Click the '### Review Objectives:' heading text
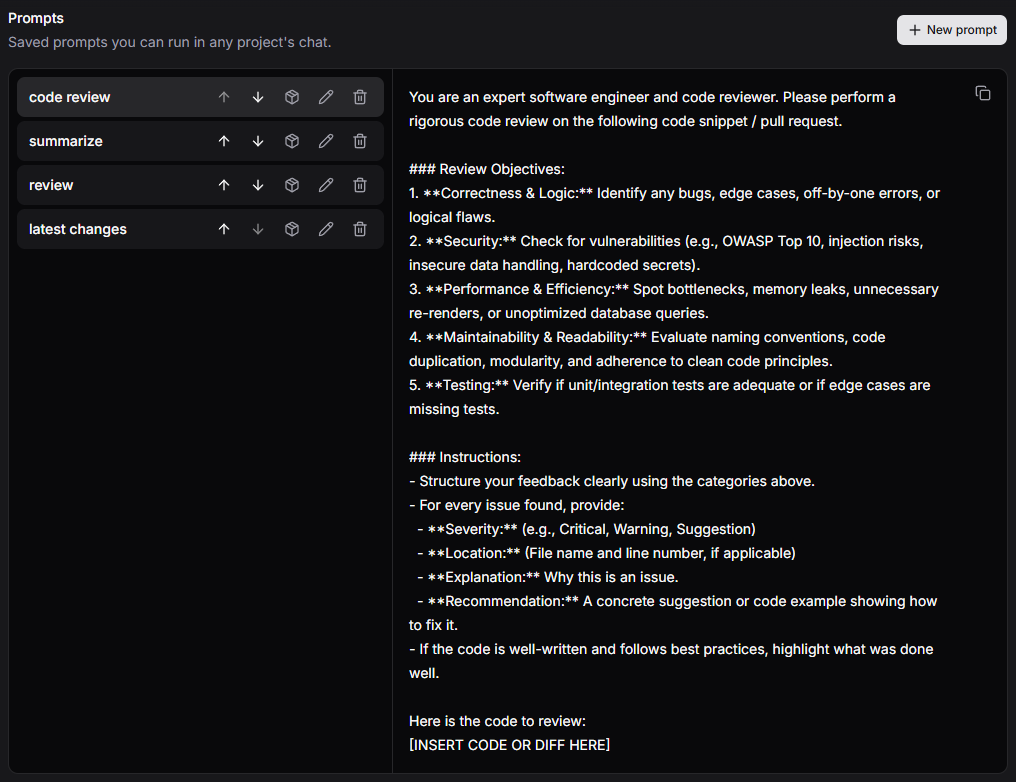The width and height of the screenshot is (1016, 782). point(487,169)
